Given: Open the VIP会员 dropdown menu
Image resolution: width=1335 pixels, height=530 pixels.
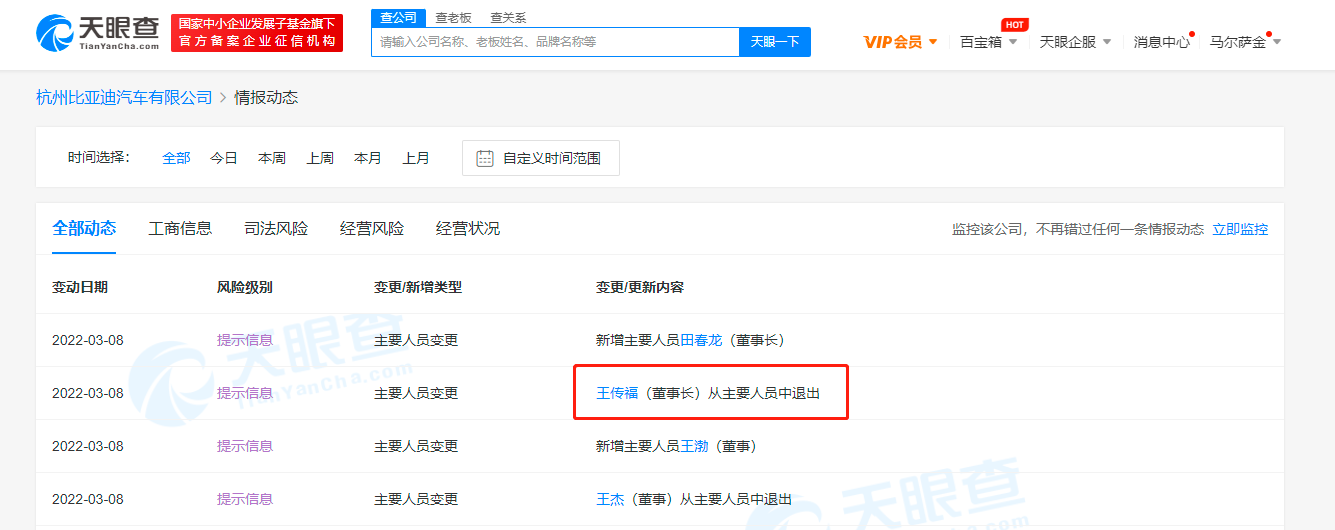Looking at the screenshot, I should coord(900,42).
